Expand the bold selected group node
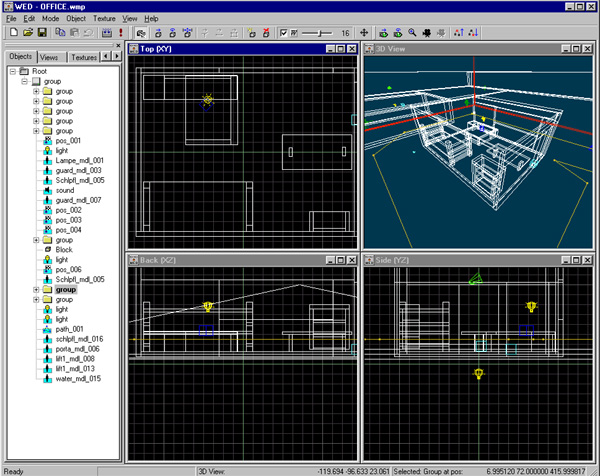Viewport: 600px width, 476px height. coord(36,289)
